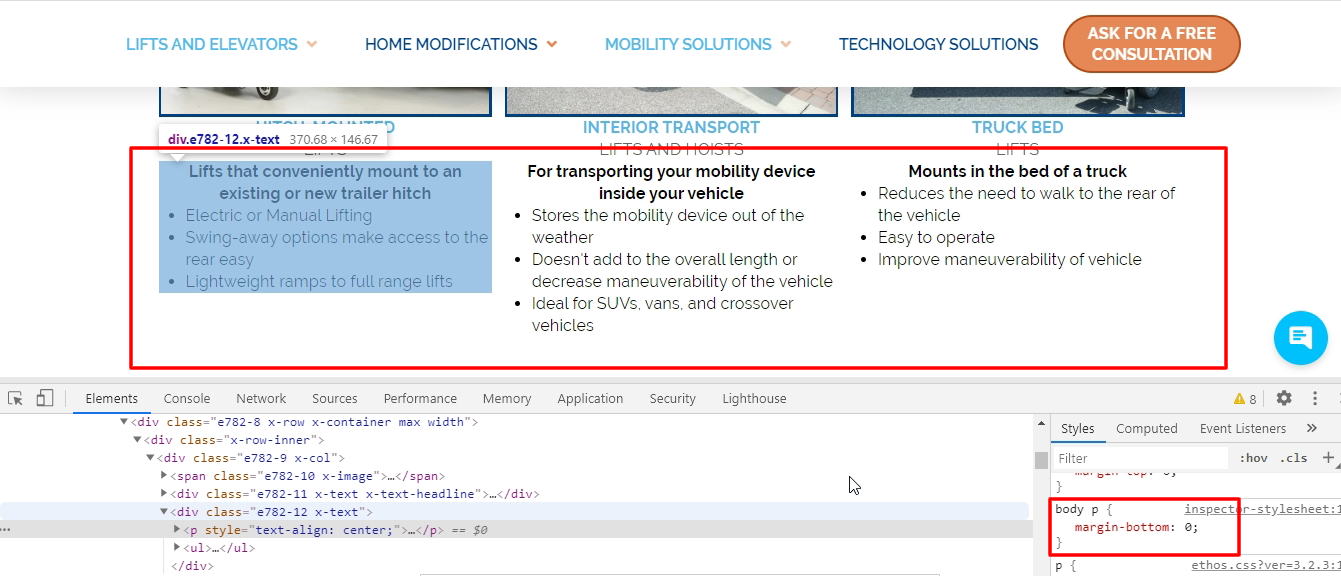The width and height of the screenshot is (1341, 576).
Task: Select the Computed pane tab
Action: [1146, 428]
